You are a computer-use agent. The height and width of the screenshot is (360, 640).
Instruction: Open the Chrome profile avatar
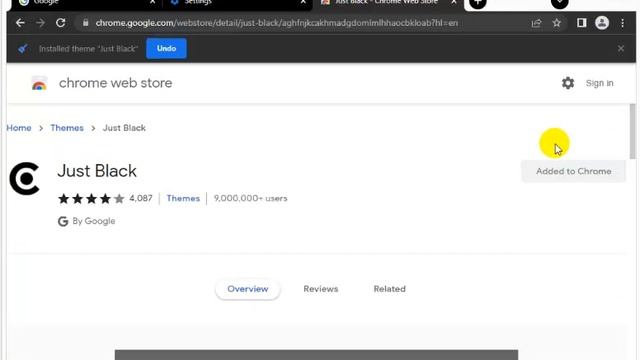[602, 23]
